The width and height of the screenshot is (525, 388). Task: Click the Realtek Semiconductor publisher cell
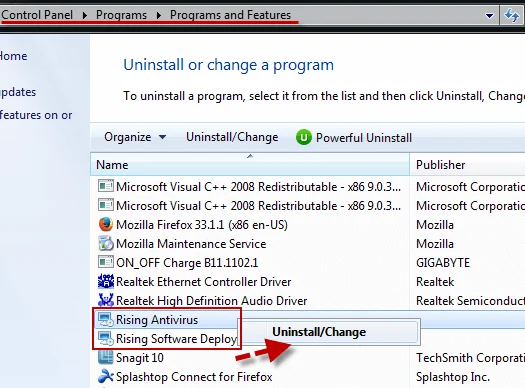tap(470, 301)
